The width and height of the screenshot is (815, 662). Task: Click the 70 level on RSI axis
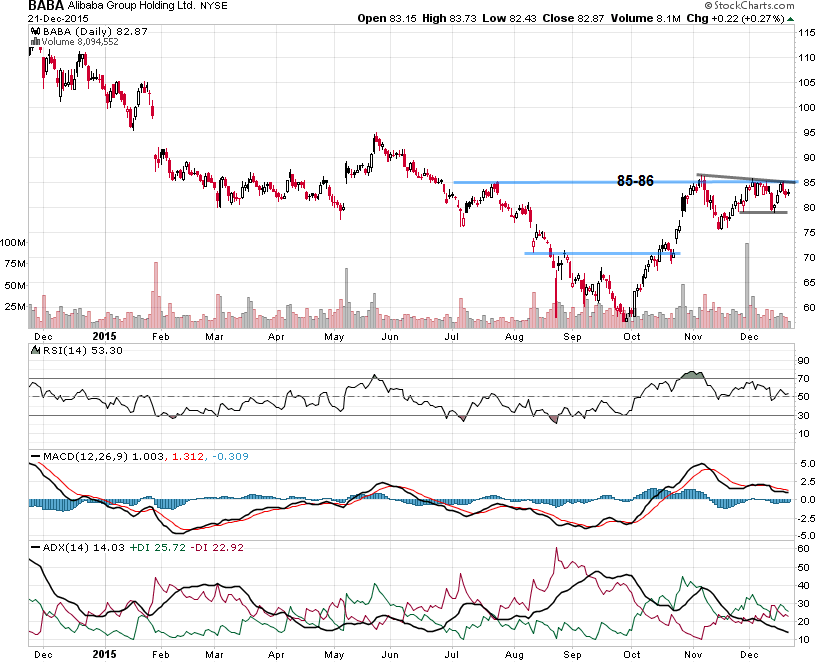[803, 379]
